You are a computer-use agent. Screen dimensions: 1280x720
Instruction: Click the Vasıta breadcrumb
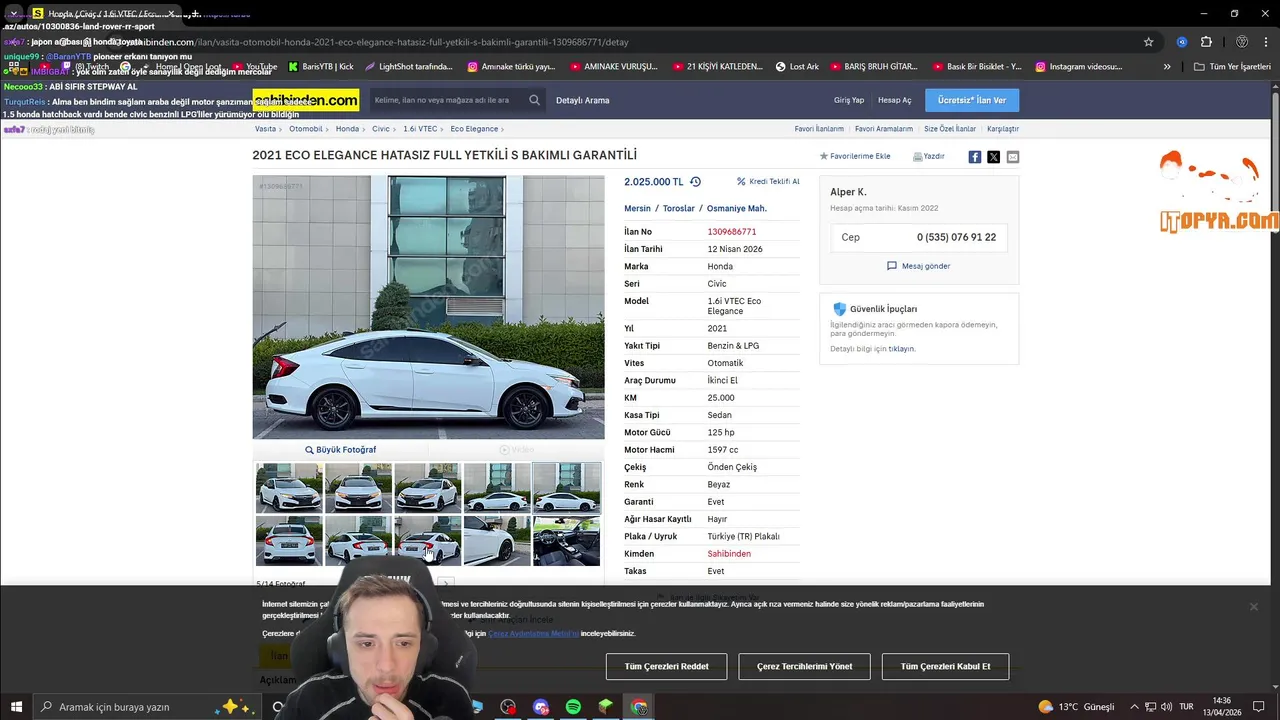[265, 129]
